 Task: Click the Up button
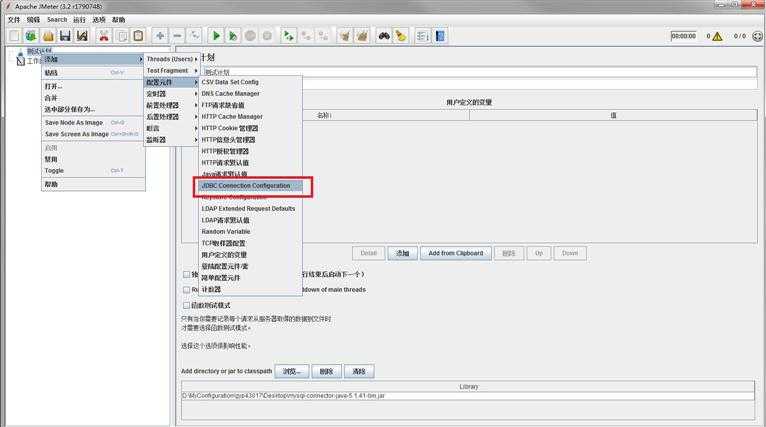[x=539, y=253]
